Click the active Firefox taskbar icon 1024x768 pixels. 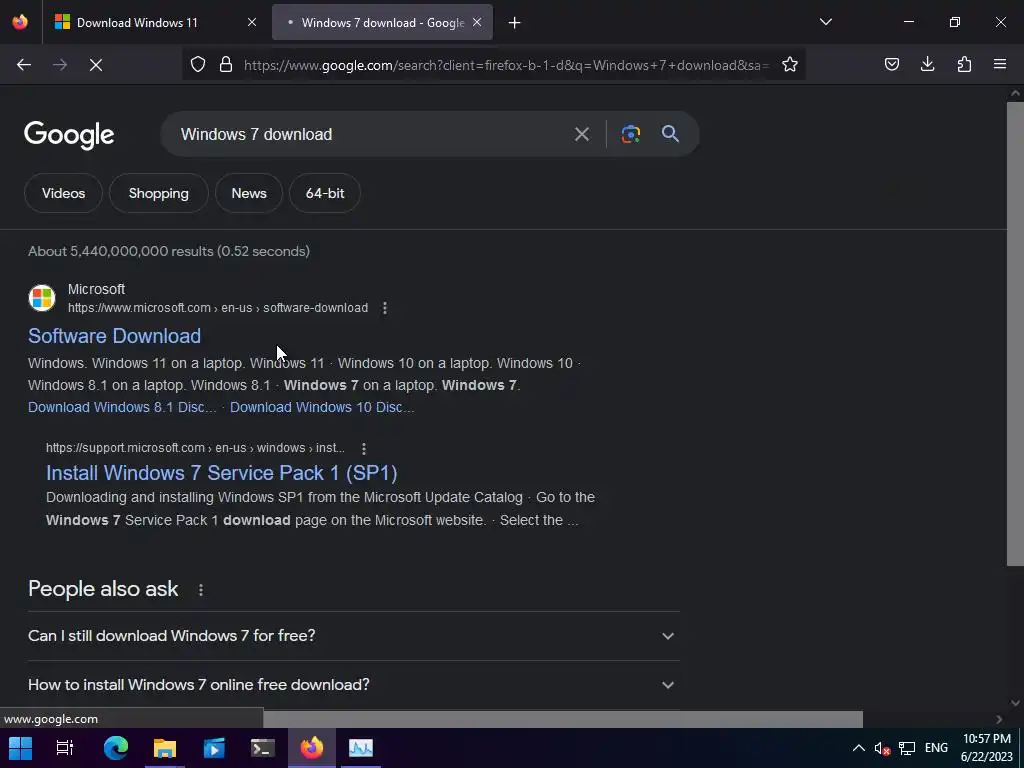[312, 748]
